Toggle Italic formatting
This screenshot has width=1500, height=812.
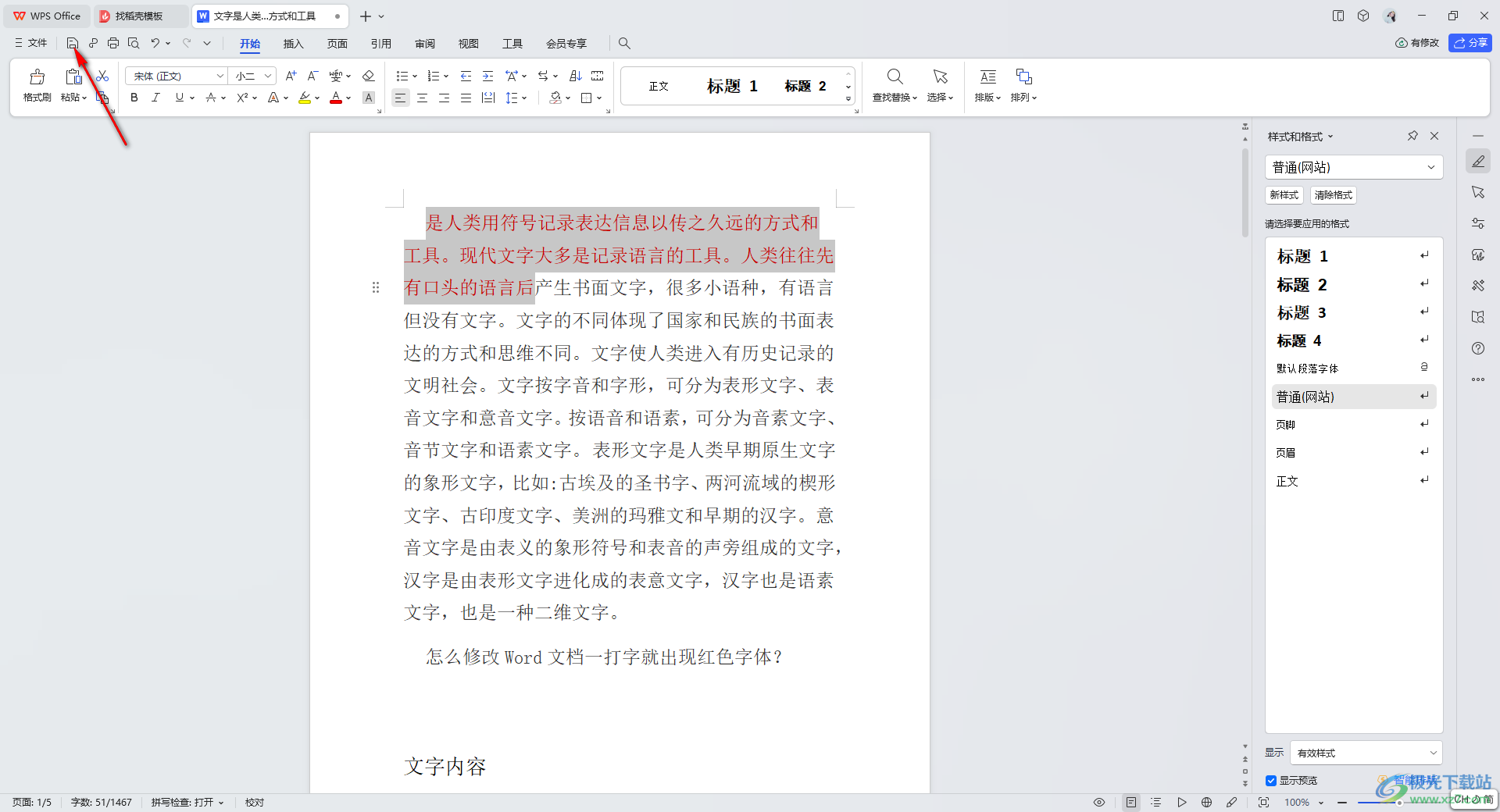tap(155, 98)
